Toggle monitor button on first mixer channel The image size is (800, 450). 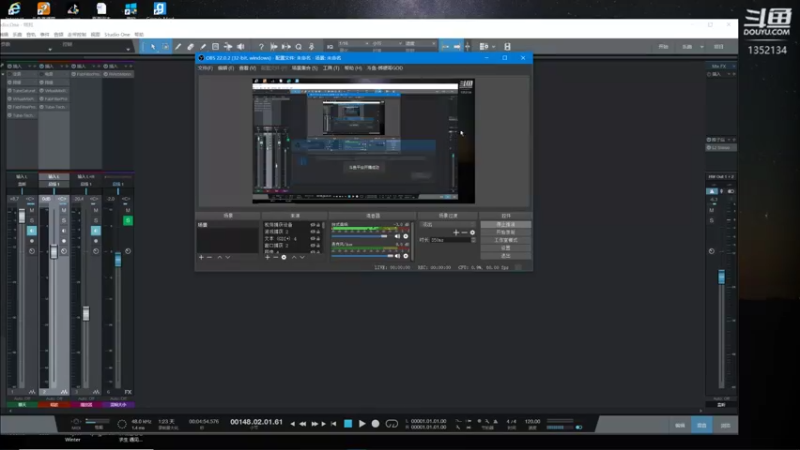click(32, 231)
